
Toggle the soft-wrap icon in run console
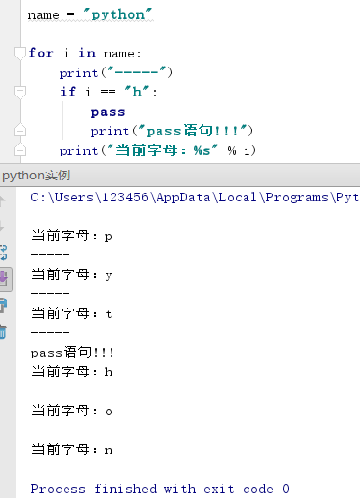4,252
